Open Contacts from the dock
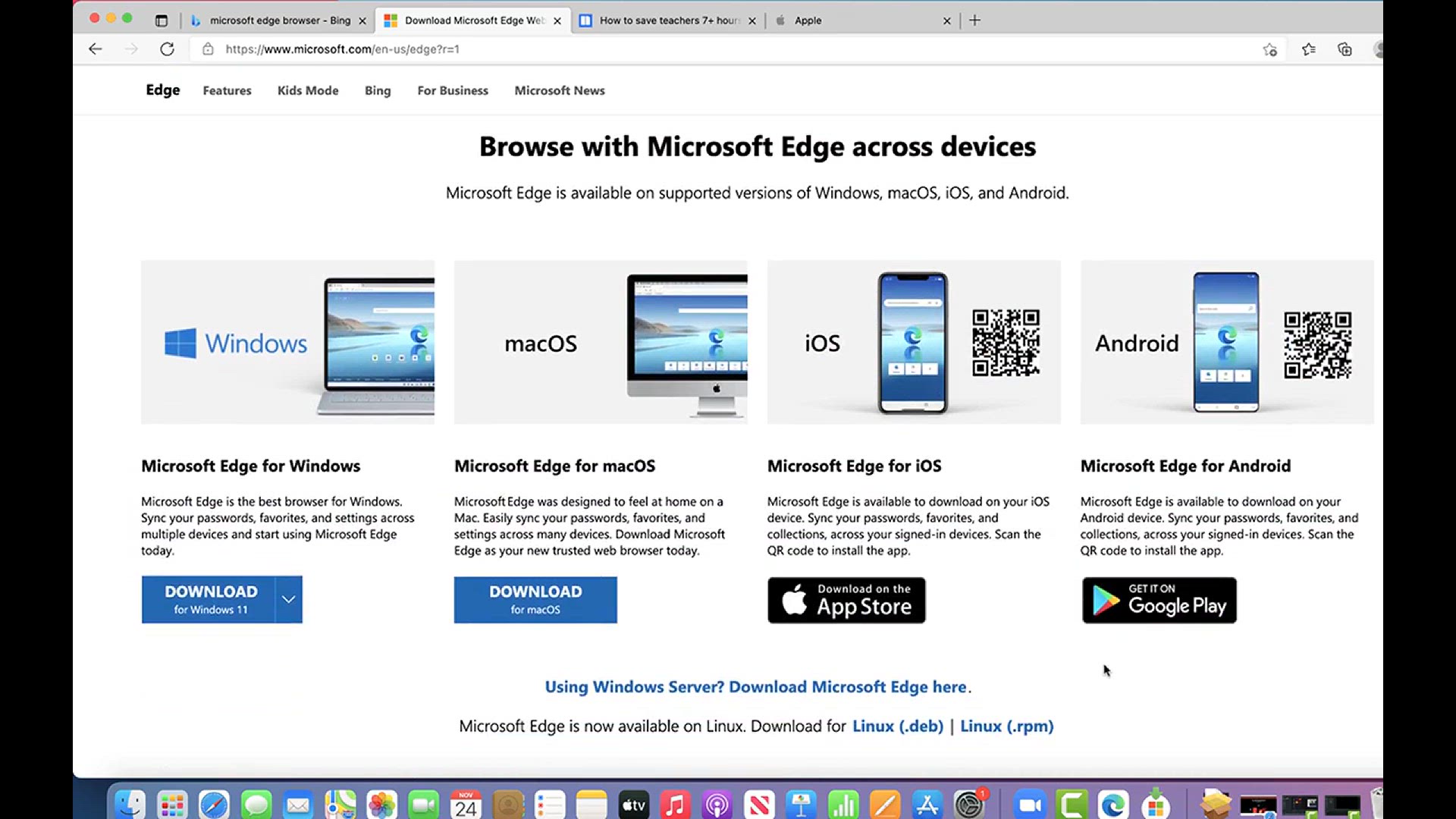The width and height of the screenshot is (1456, 819). click(x=508, y=805)
